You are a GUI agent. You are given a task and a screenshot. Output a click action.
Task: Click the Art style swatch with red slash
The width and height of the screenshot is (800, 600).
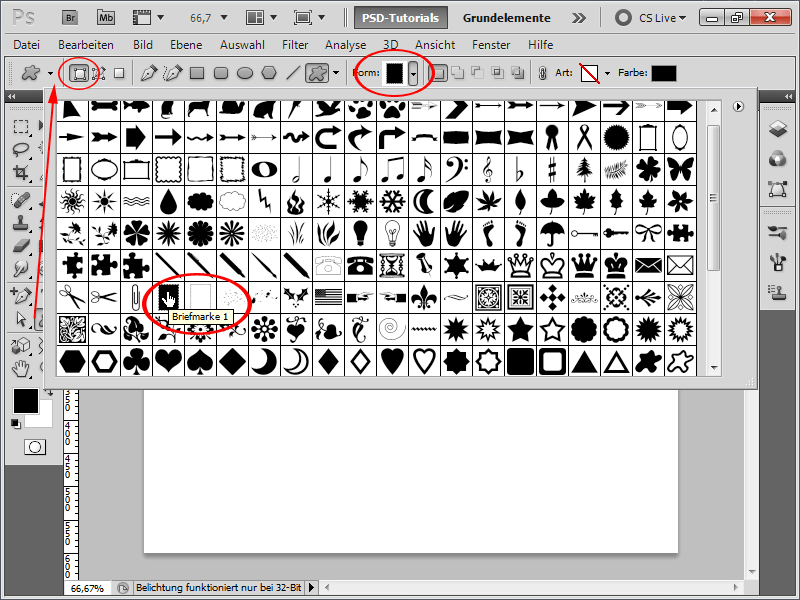[589, 73]
